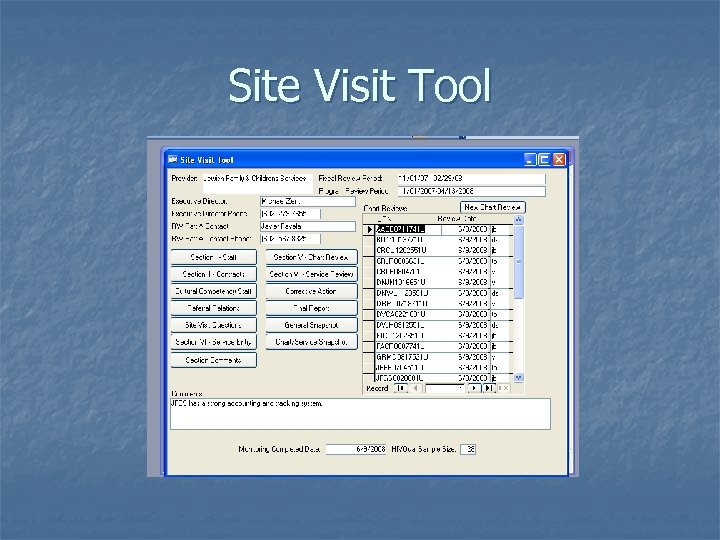Viewport: 720px width, 540px height.
Task: Go to next chart review record
Action: tap(474, 388)
